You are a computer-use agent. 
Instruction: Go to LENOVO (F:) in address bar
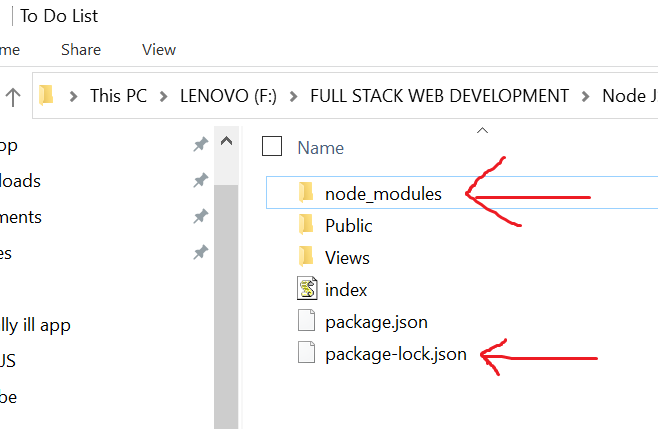click(x=229, y=96)
